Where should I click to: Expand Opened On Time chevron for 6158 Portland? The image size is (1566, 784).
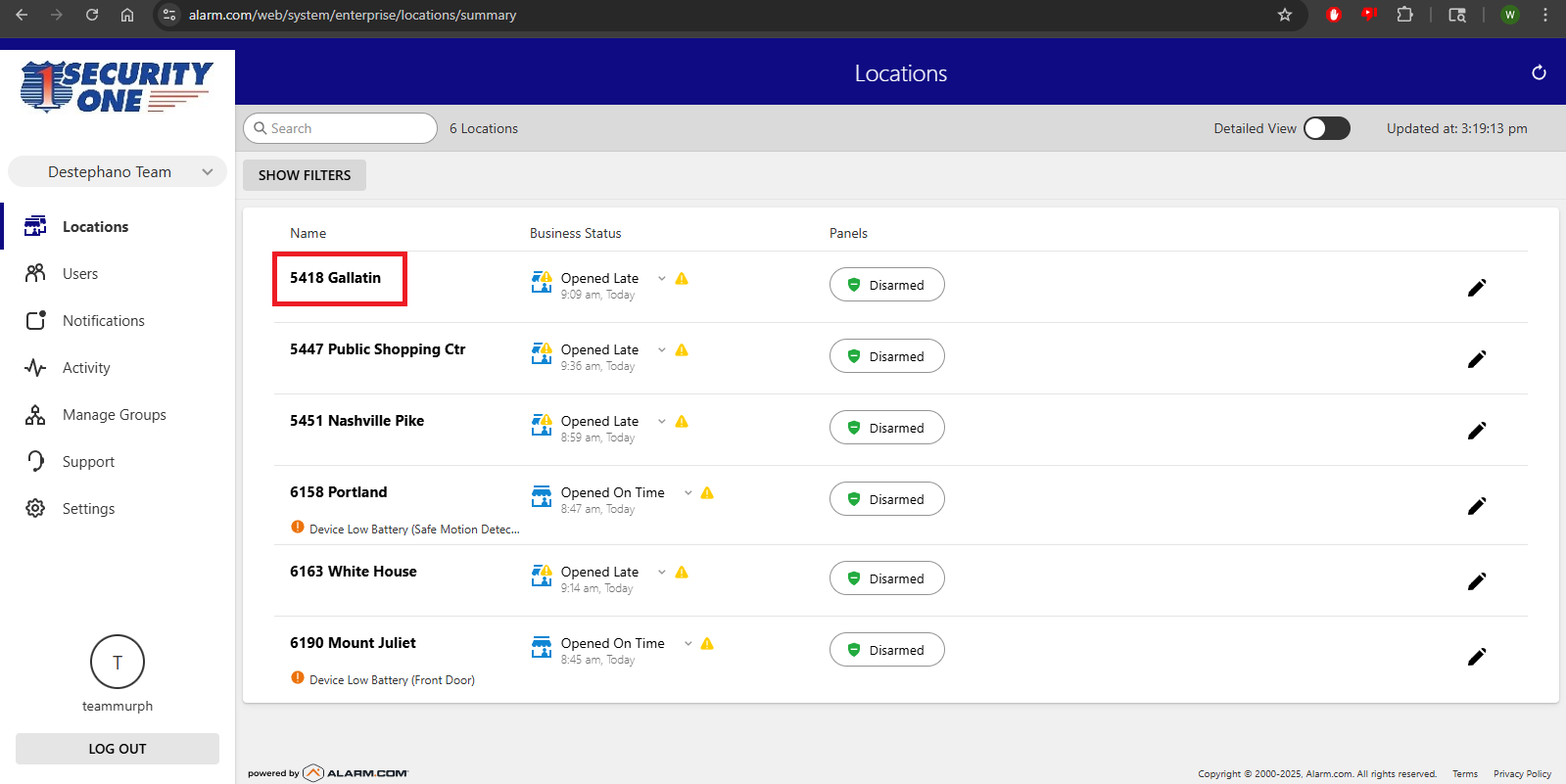688,493
